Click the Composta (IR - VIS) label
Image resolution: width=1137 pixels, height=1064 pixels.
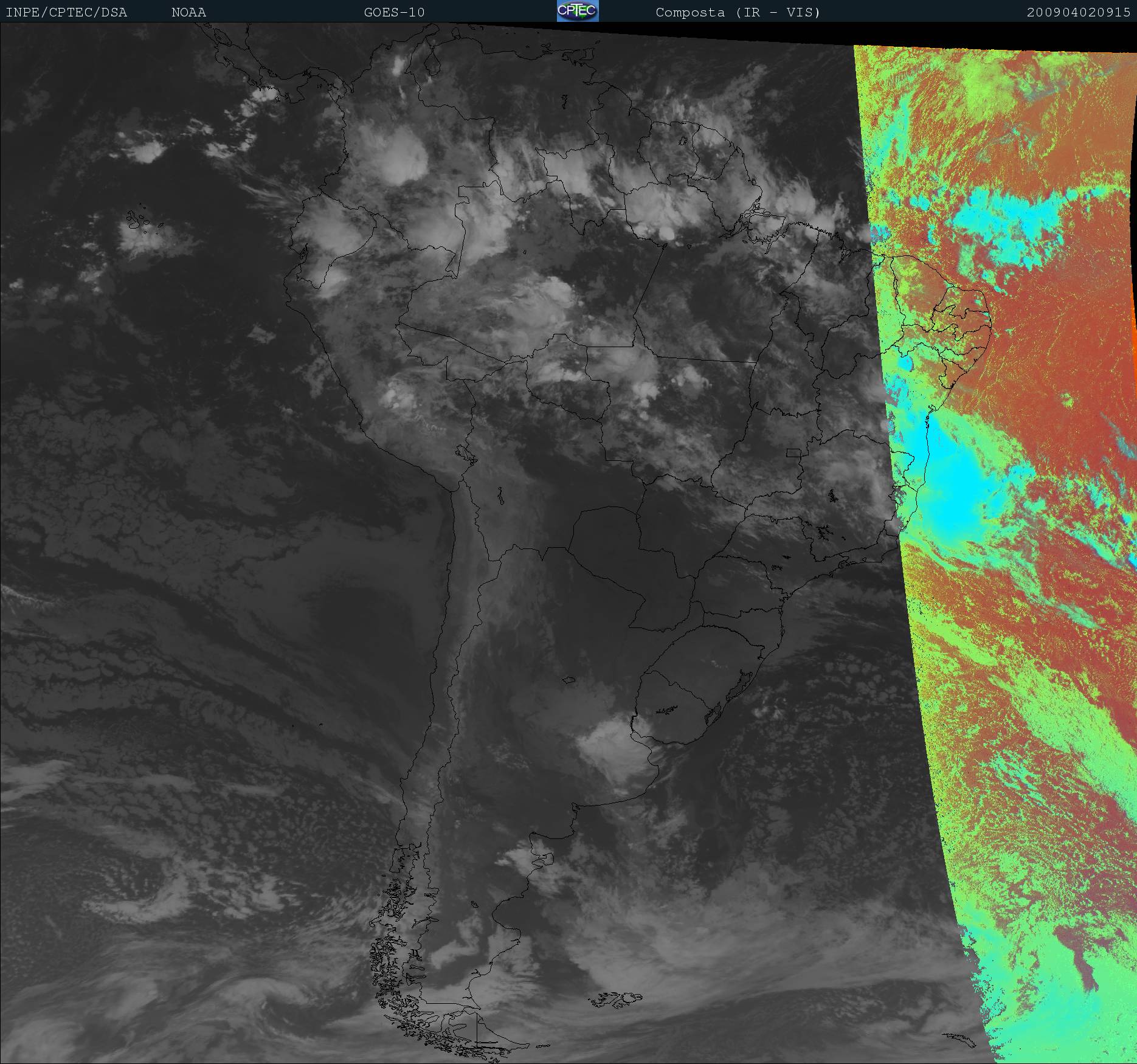(x=738, y=12)
